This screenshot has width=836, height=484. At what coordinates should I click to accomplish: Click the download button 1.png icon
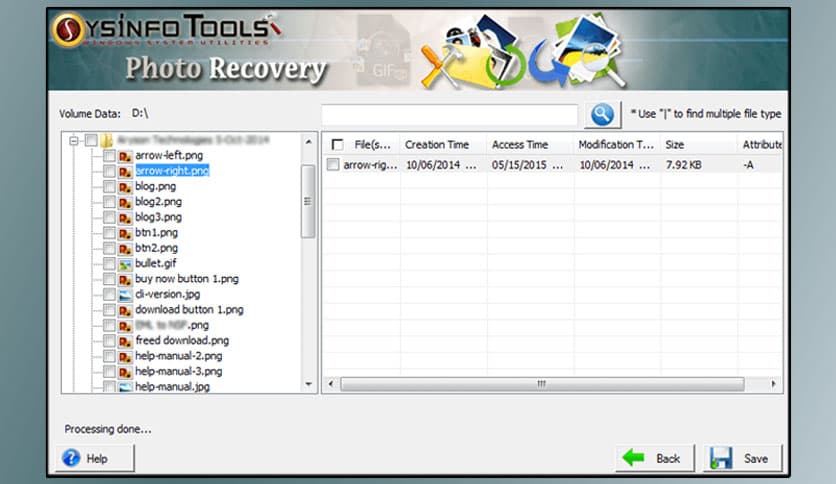pos(125,311)
